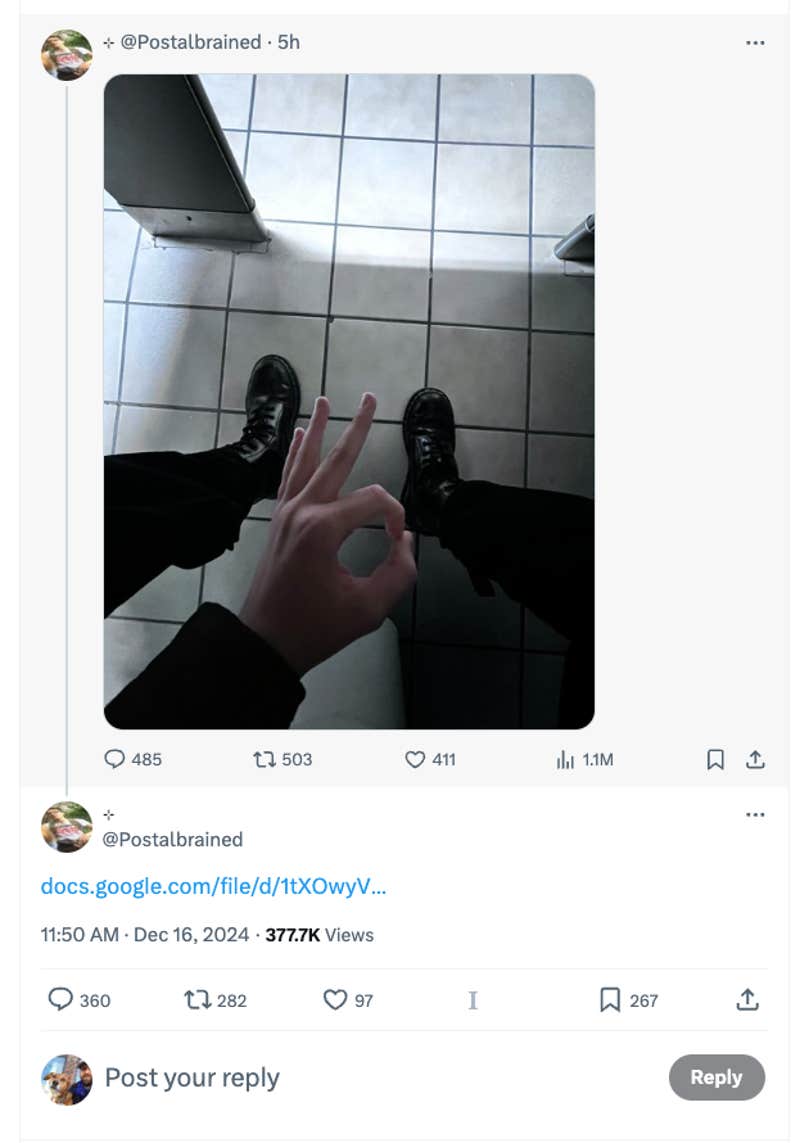Click the Post your reply field

tap(191, 1078)
